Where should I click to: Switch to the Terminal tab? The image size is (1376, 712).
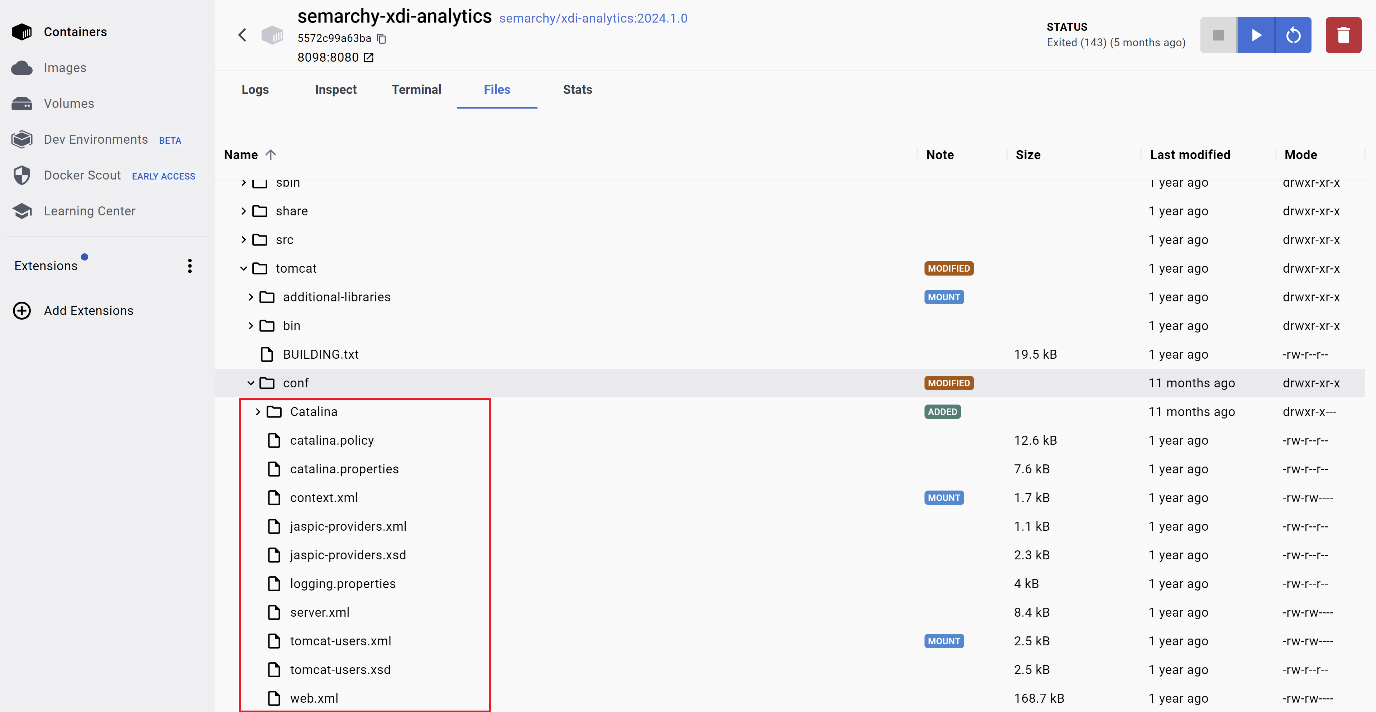[417, 90]
